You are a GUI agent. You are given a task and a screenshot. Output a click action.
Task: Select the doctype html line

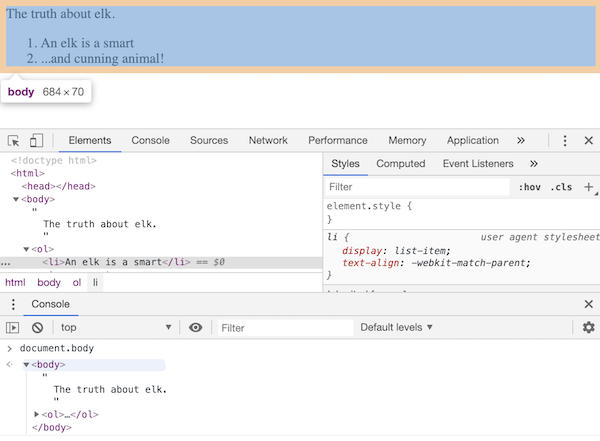coord(54,160)
